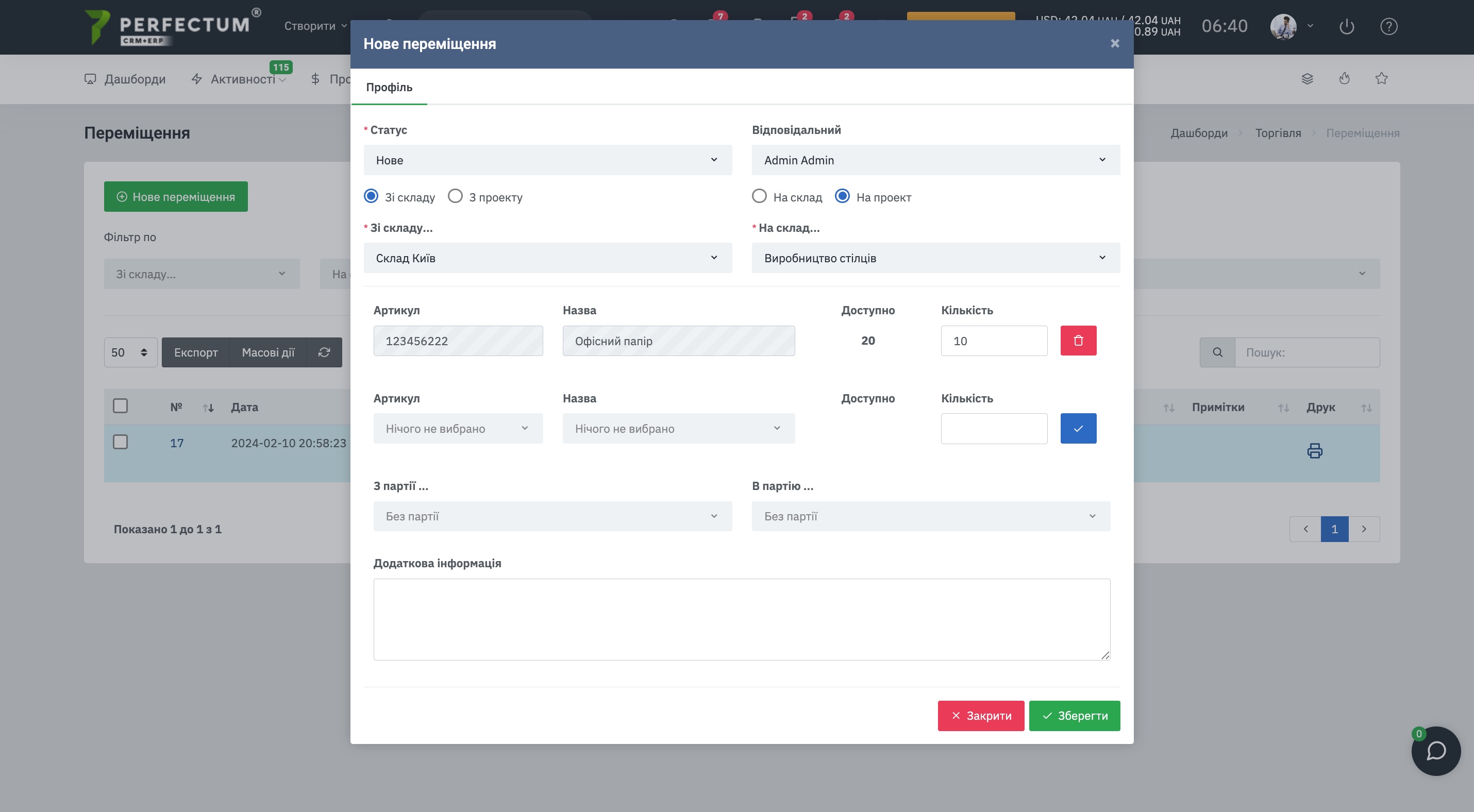Open the empty Назва dropdown
Image resolution: width=1474 pixels, height=812 pixels.
click(x=679, y=428)
